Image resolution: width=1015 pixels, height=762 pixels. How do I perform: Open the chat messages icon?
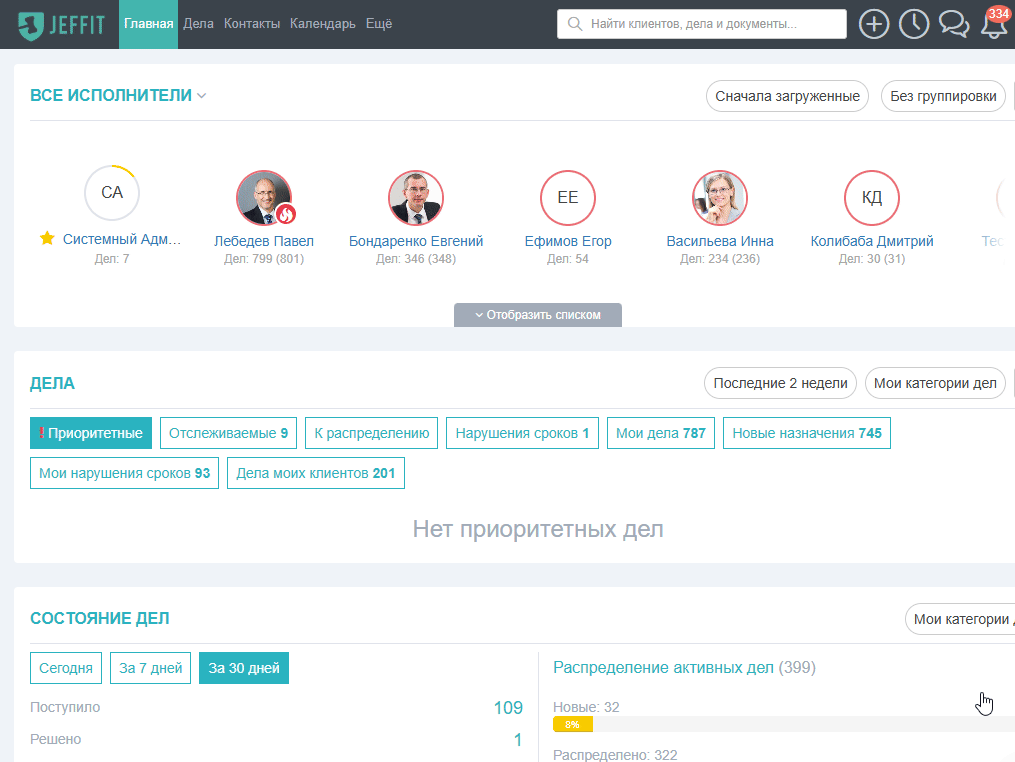954,24
